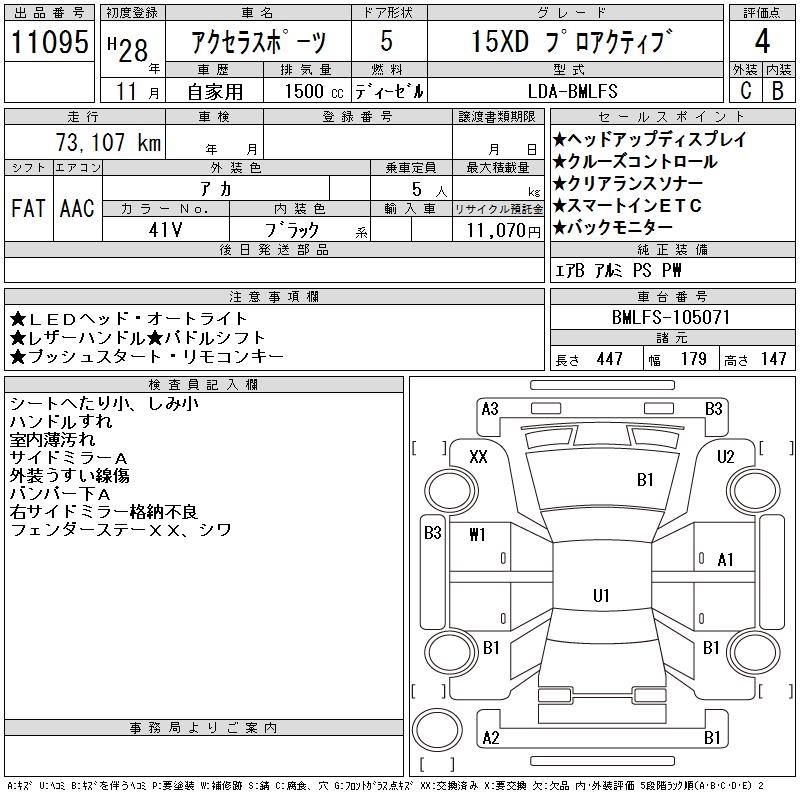Image resolution: width=800 pixels, height=800 pixels.
Task: Click the recycle deposit 11,070円
Action: coord(504,231)
